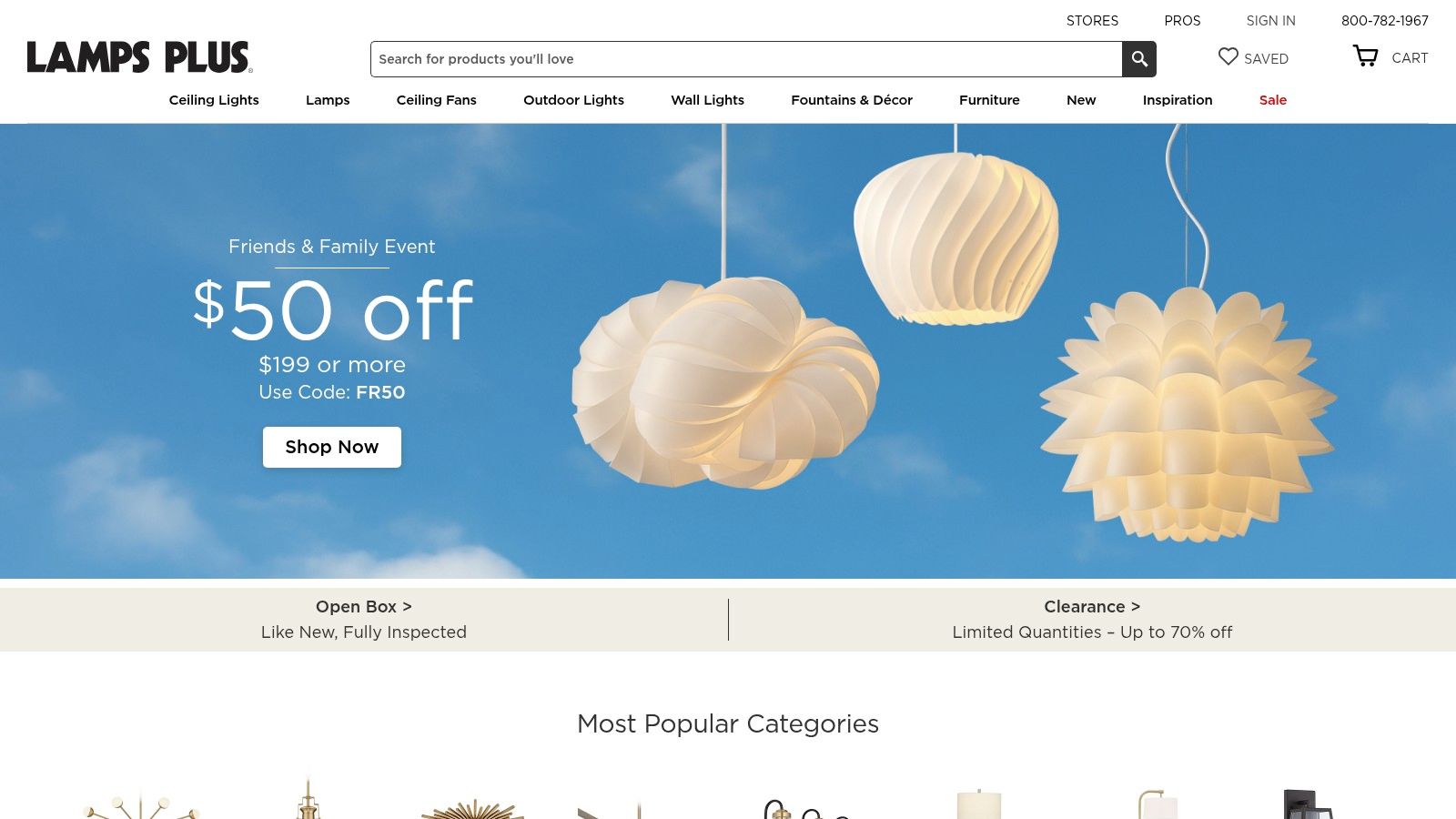The image size is (1456, 819).
Task: Visit the Clearance link
Action: pos(1092,607)
